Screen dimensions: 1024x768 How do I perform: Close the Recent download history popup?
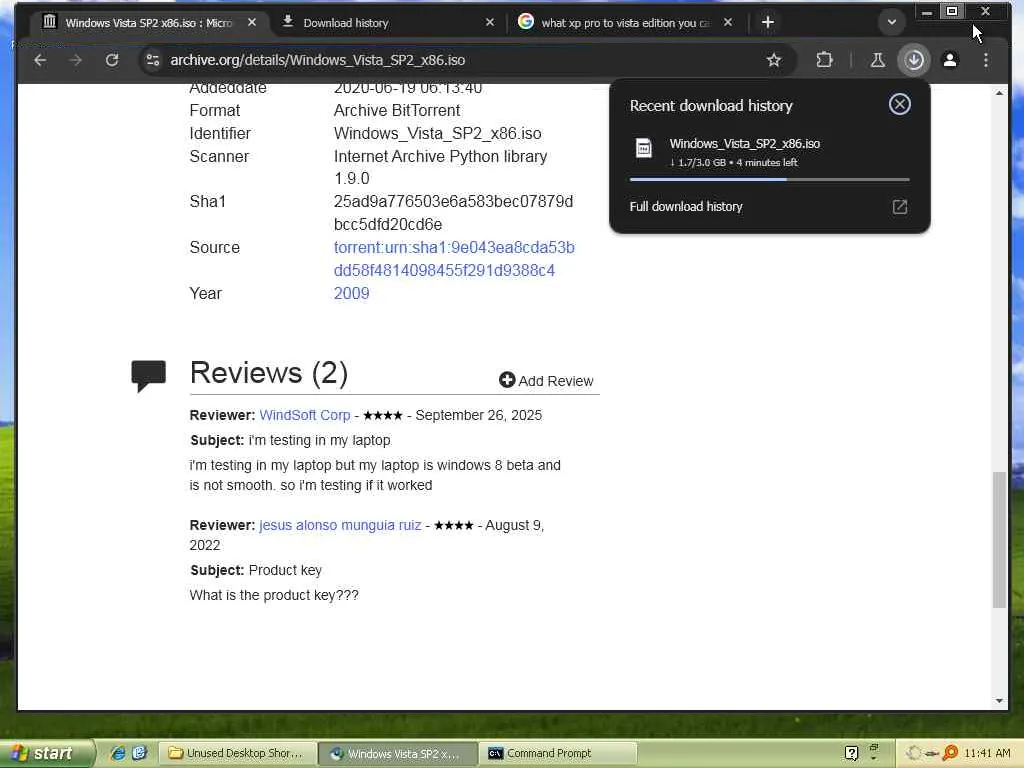899,104
